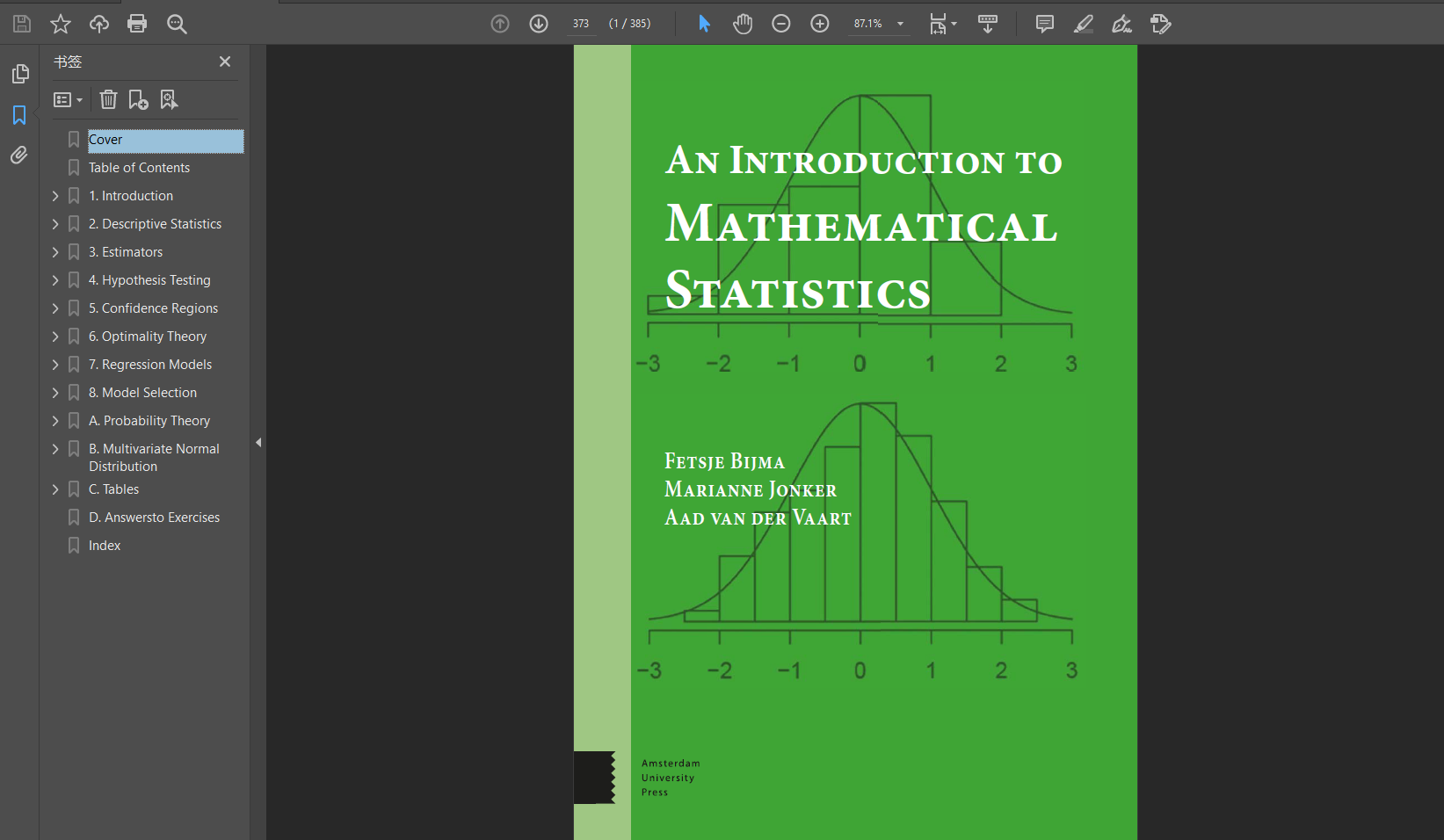
Task: Add a new bookmark
Action: 138,99
